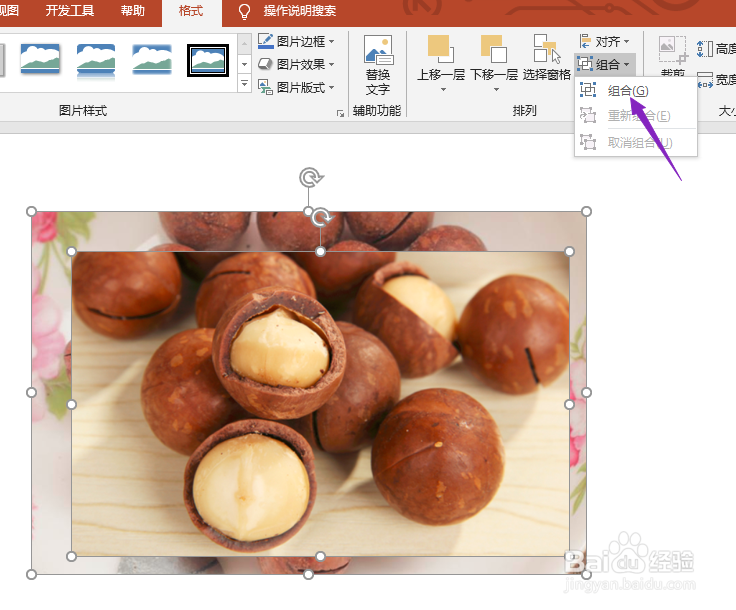Open the 图片边框 dropdown arrow
Viewport: 736px width, 610px height.
331,41
